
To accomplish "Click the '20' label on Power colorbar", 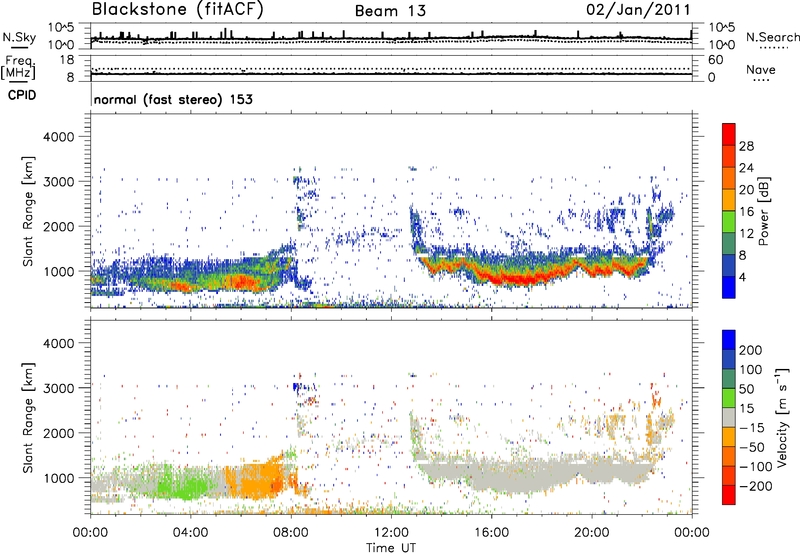I will pos(746,190).
